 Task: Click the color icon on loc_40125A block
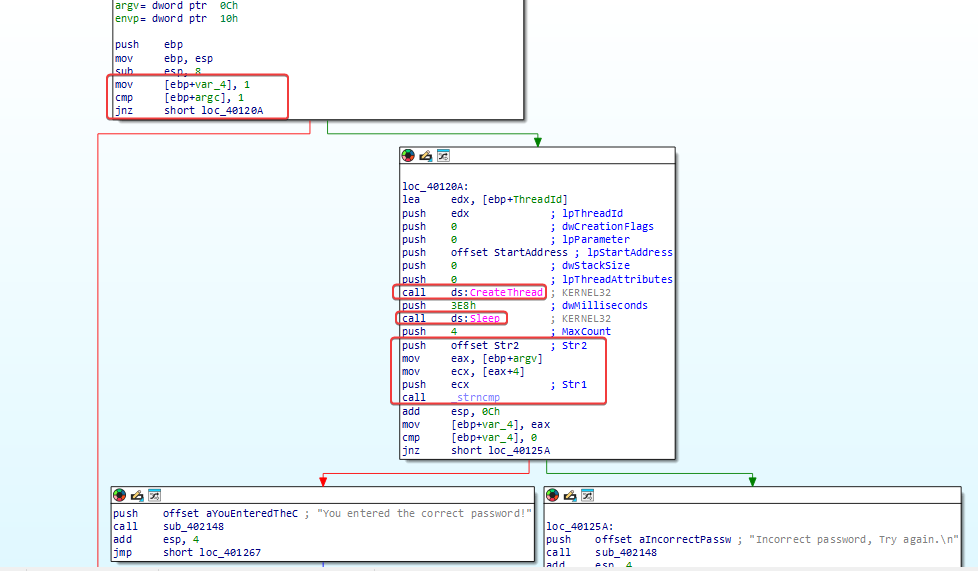coord(552,495)
